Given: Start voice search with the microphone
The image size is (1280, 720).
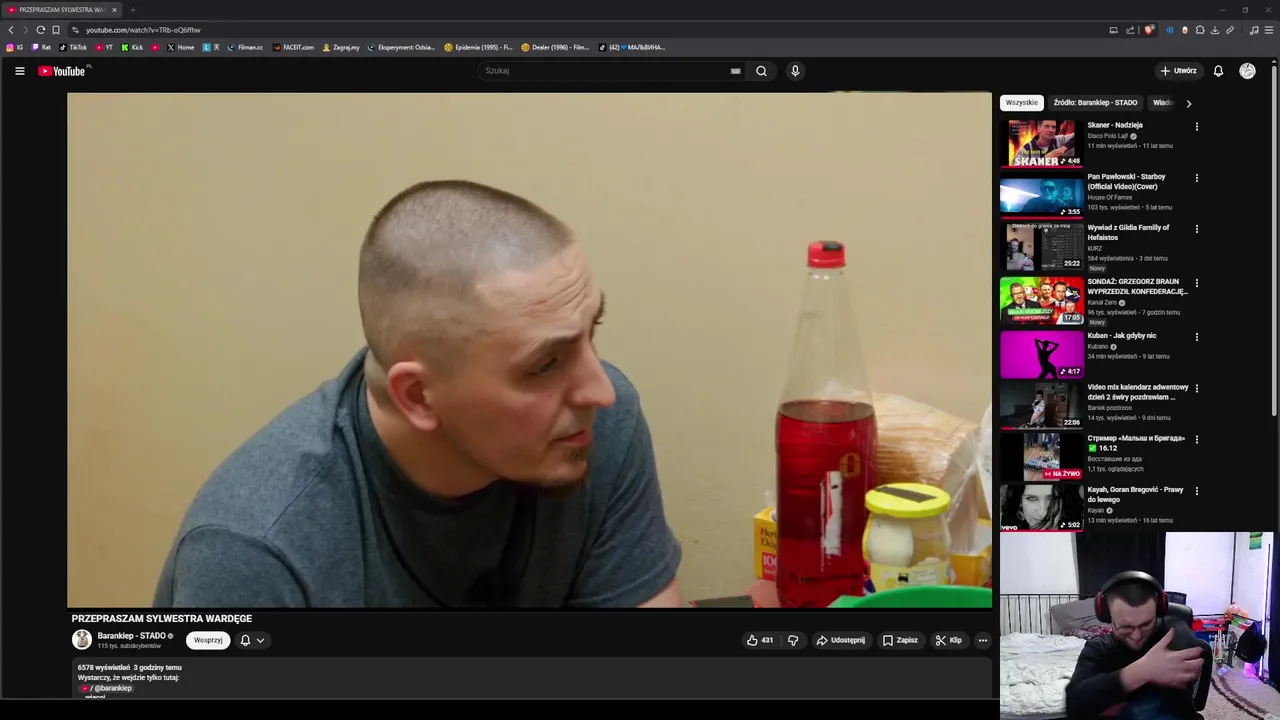Looking at the screenshot, I should click(795, 71).
